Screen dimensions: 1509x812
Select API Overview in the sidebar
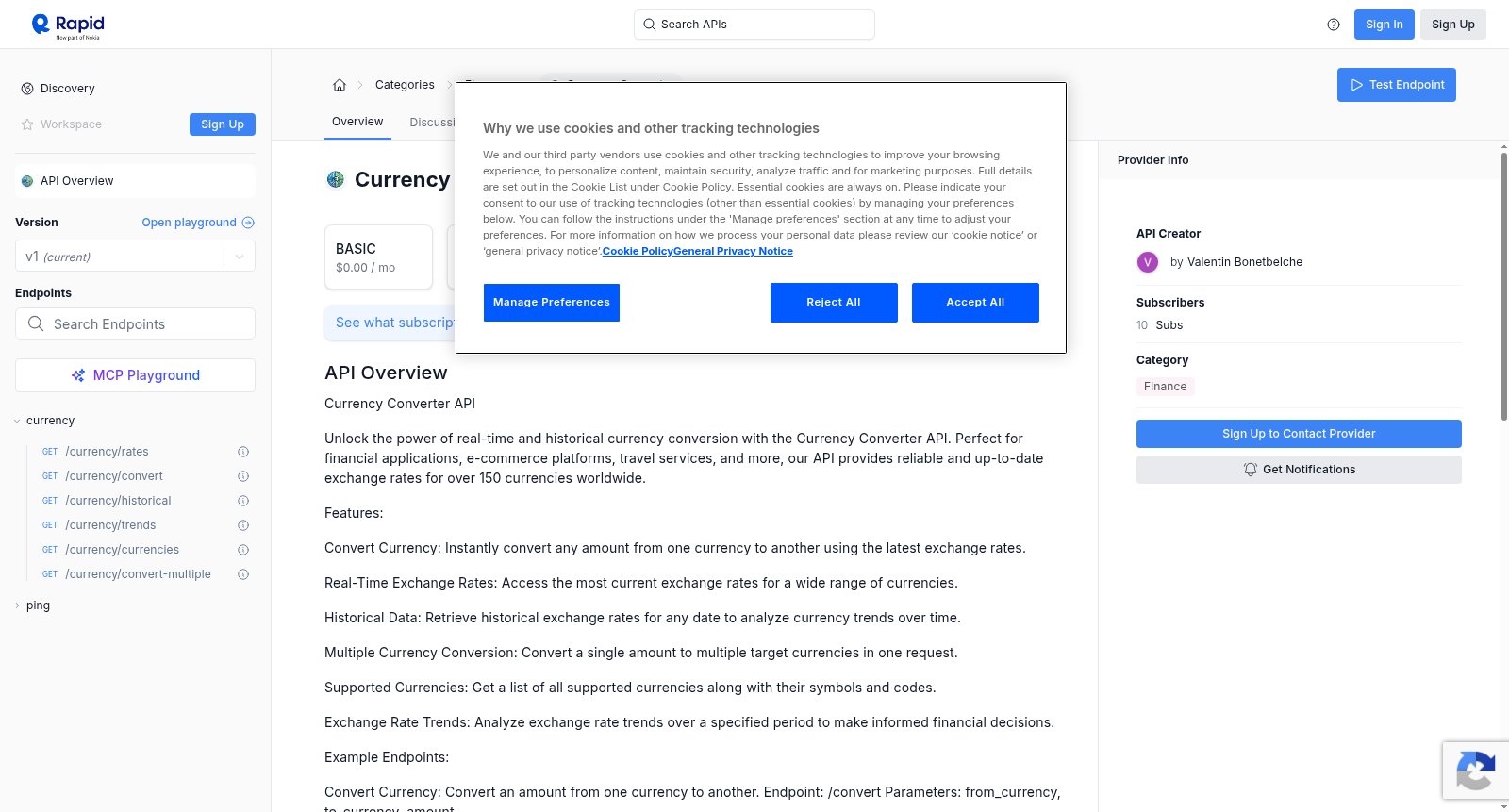[135, 181]
